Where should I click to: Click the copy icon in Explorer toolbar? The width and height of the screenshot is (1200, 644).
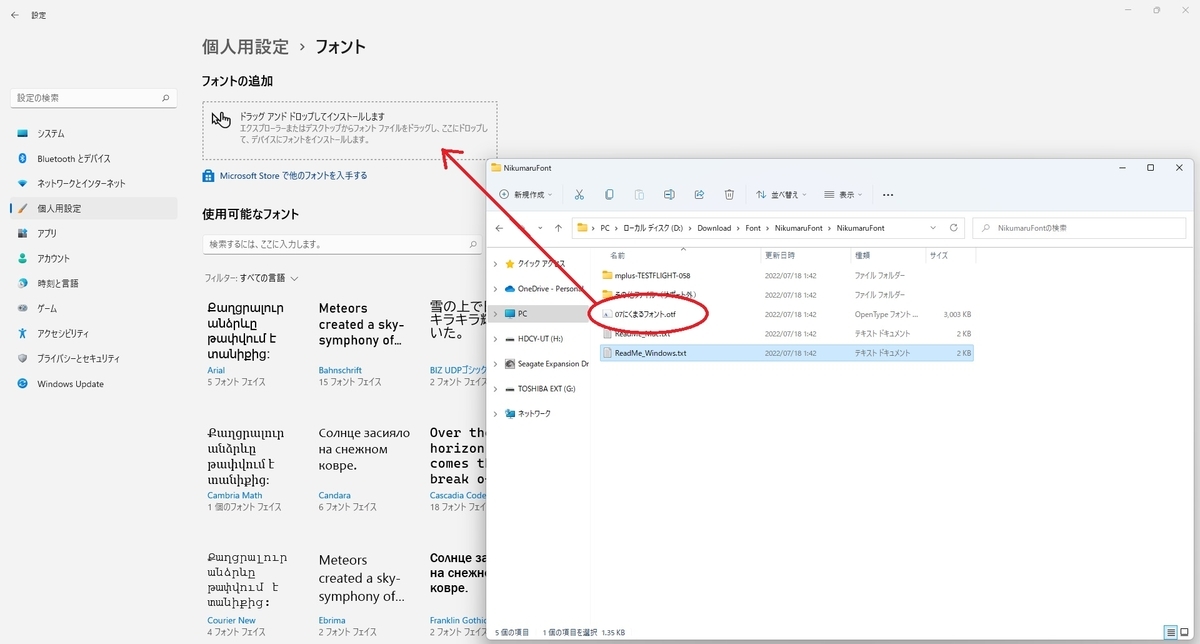pos(609,194)
